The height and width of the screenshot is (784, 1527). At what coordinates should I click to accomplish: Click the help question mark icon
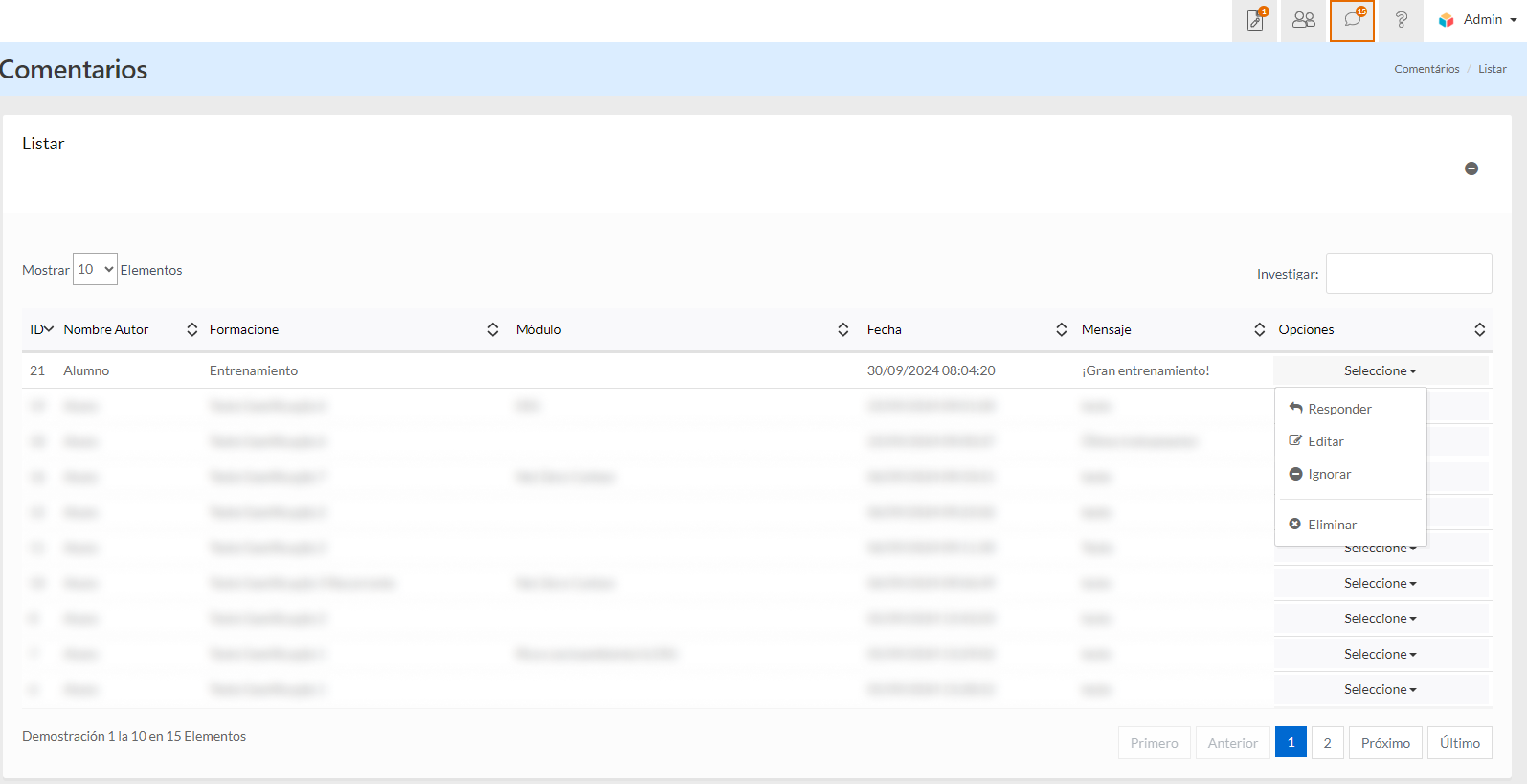1401,21
